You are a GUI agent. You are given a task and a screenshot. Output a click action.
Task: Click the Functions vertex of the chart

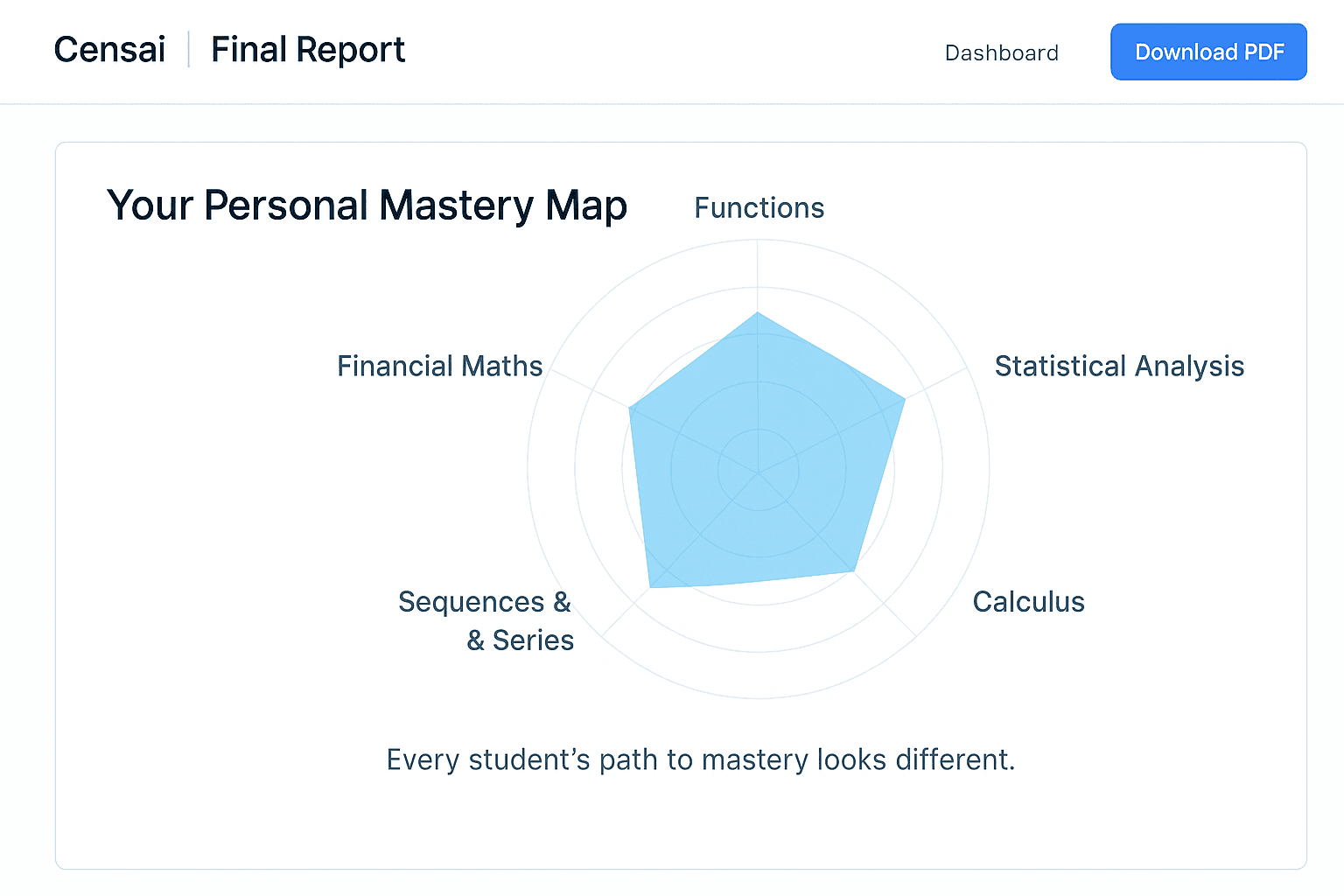click(758, 311)
